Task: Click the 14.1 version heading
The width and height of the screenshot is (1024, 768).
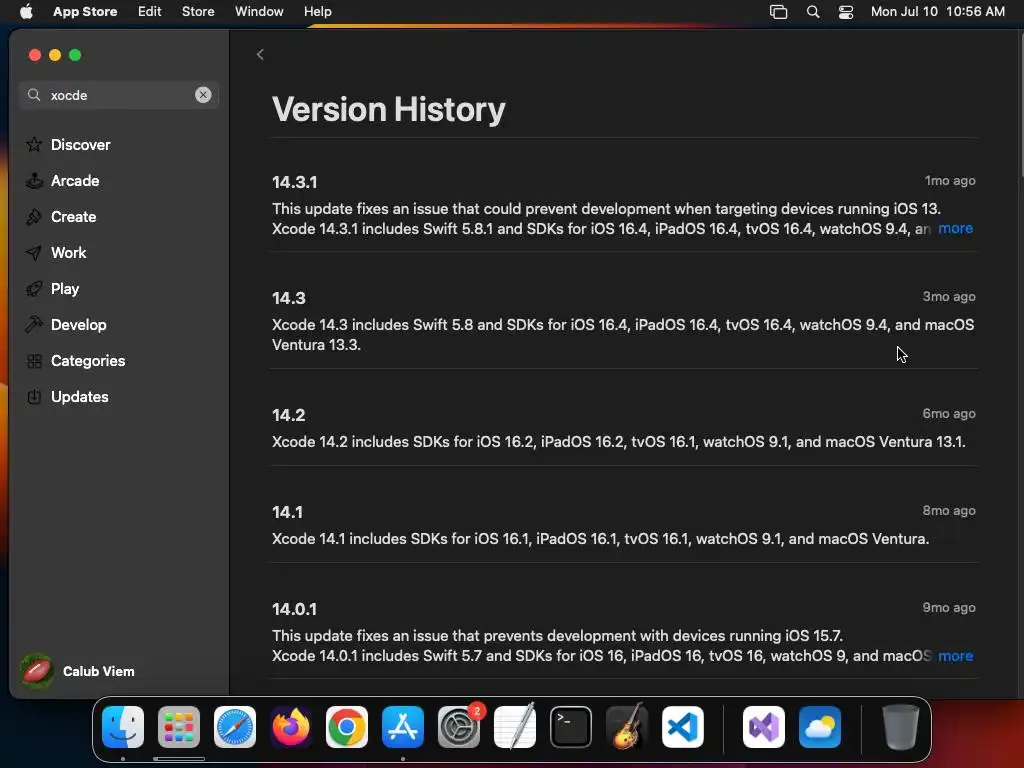Action: click(x=287, y=513)
